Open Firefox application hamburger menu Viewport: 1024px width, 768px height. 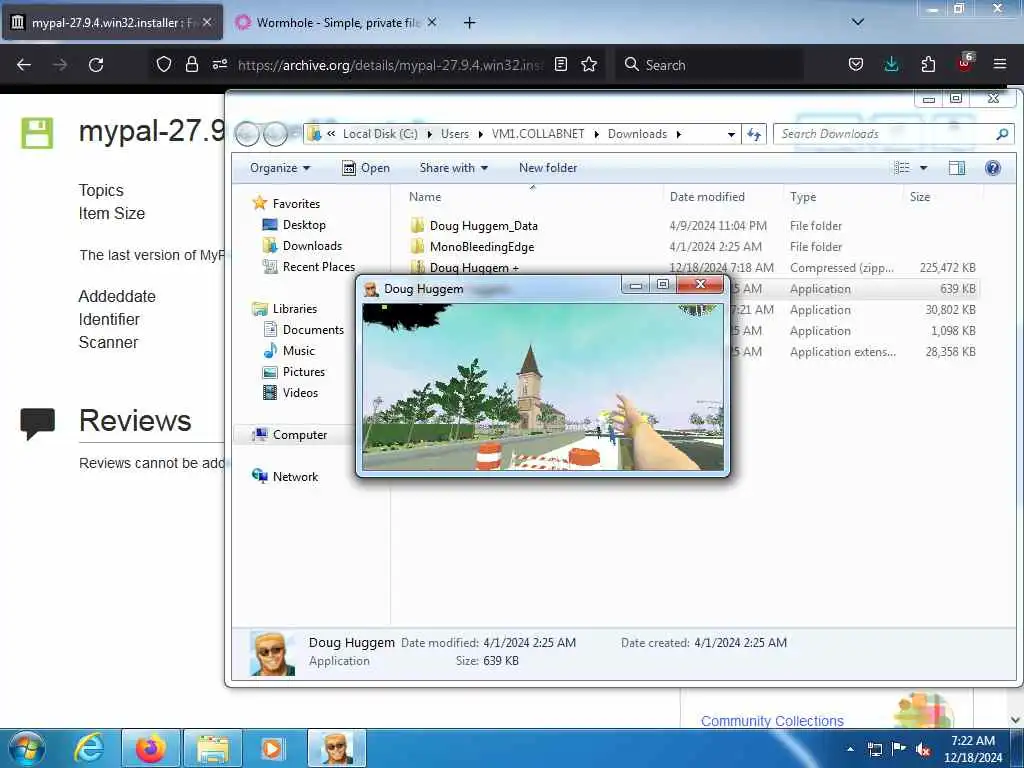[1000, 64]
